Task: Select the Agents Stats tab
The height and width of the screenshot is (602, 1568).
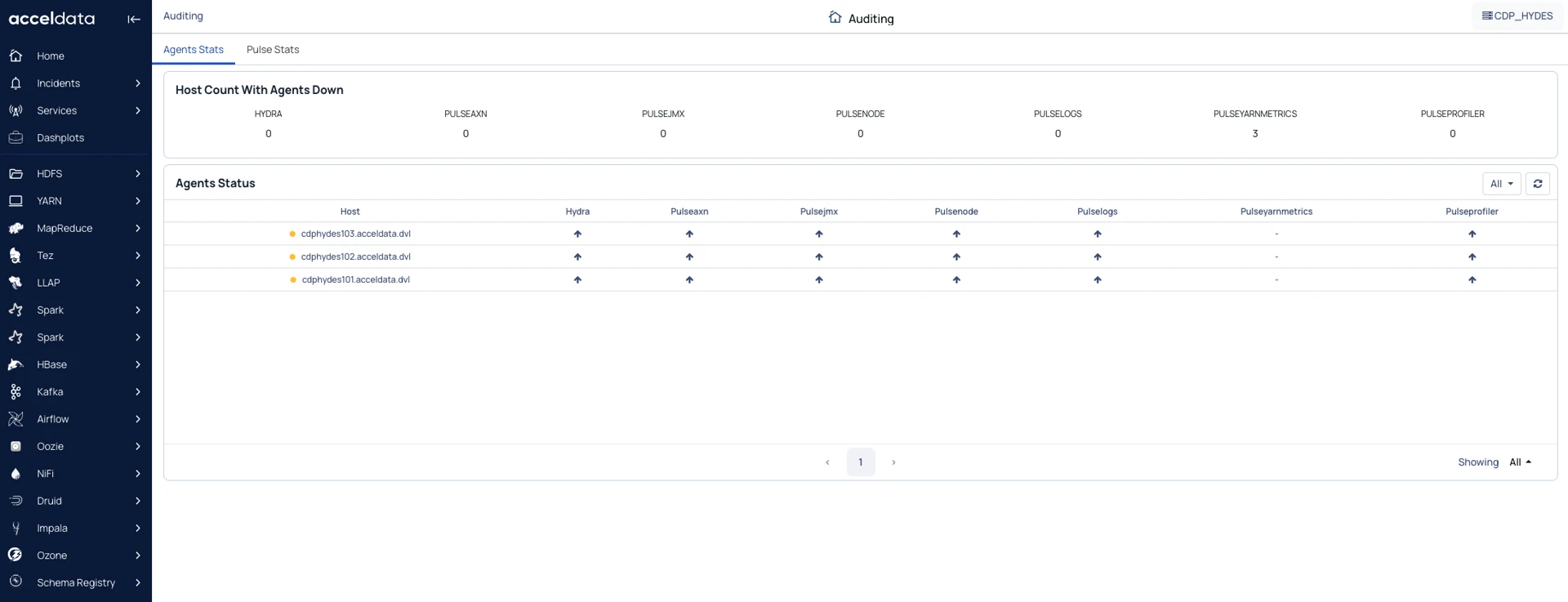Action: [194, 50]
